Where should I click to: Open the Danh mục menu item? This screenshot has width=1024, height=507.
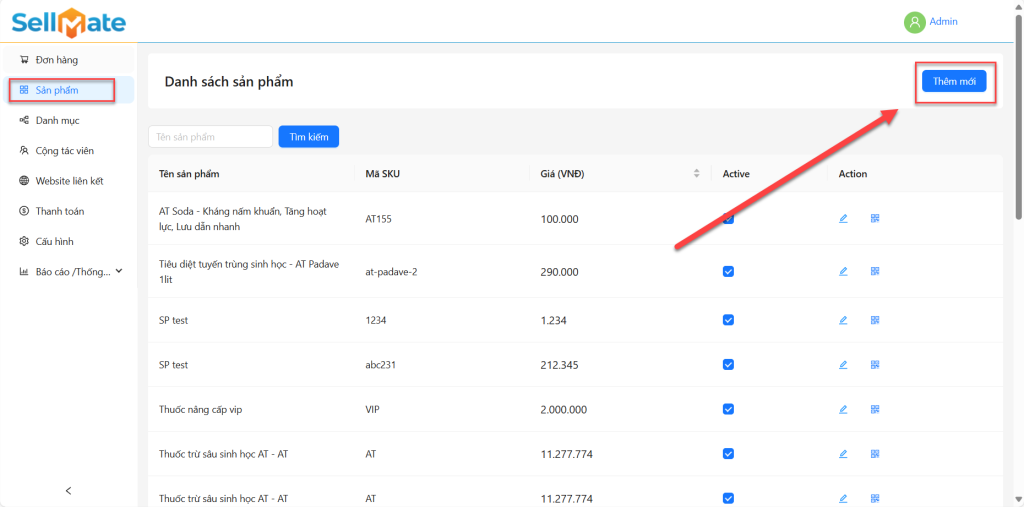coord(57,120)
